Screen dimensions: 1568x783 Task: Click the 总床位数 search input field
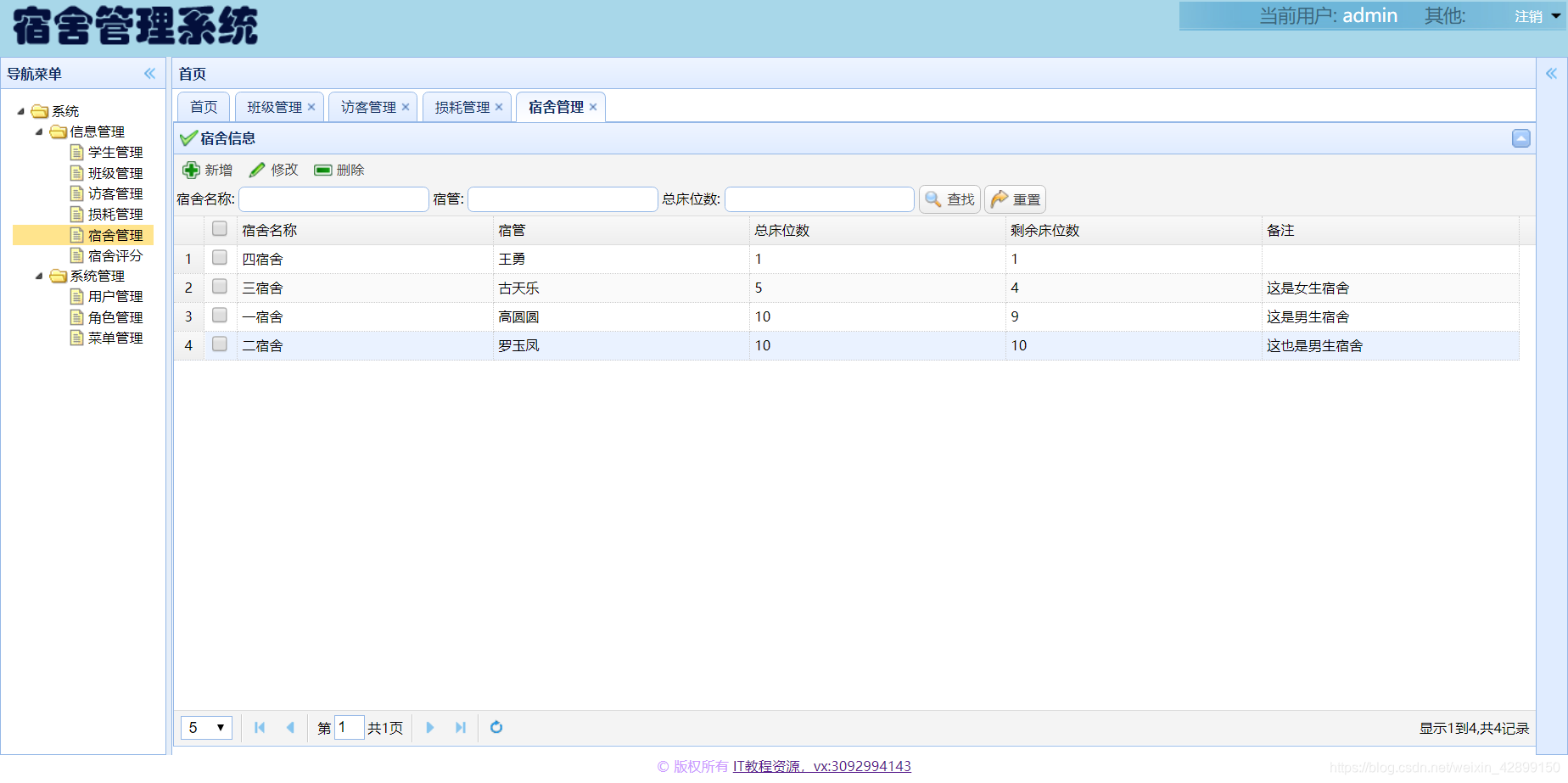tap(820, 199)
